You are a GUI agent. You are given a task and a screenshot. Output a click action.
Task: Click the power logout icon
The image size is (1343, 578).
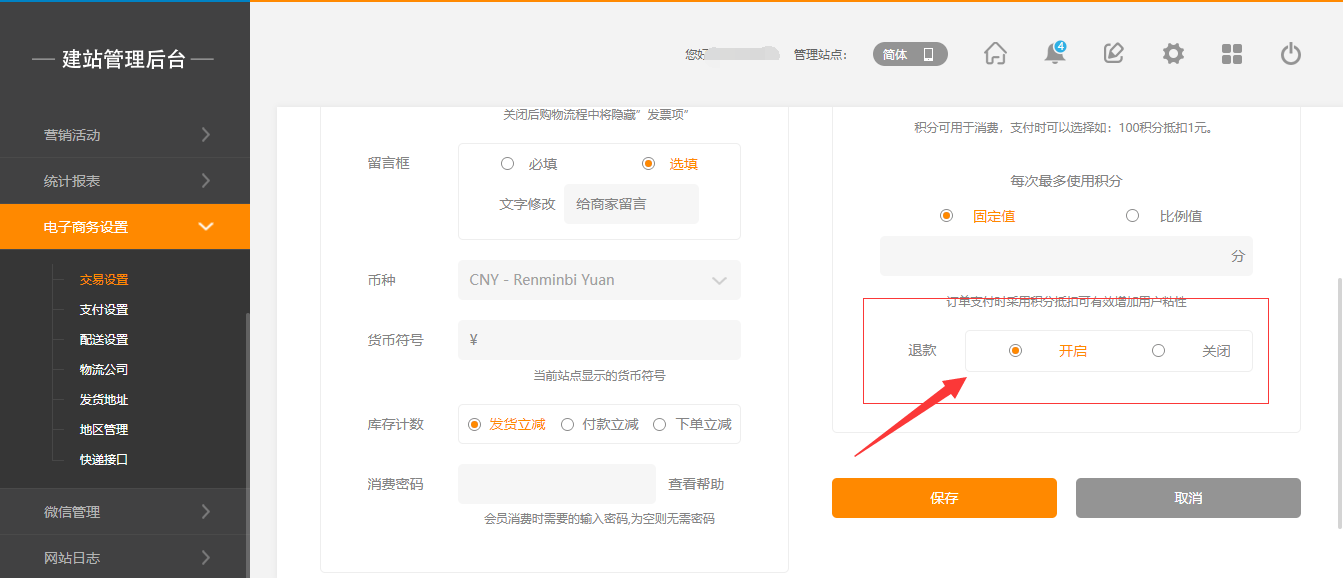point(1291,54)
